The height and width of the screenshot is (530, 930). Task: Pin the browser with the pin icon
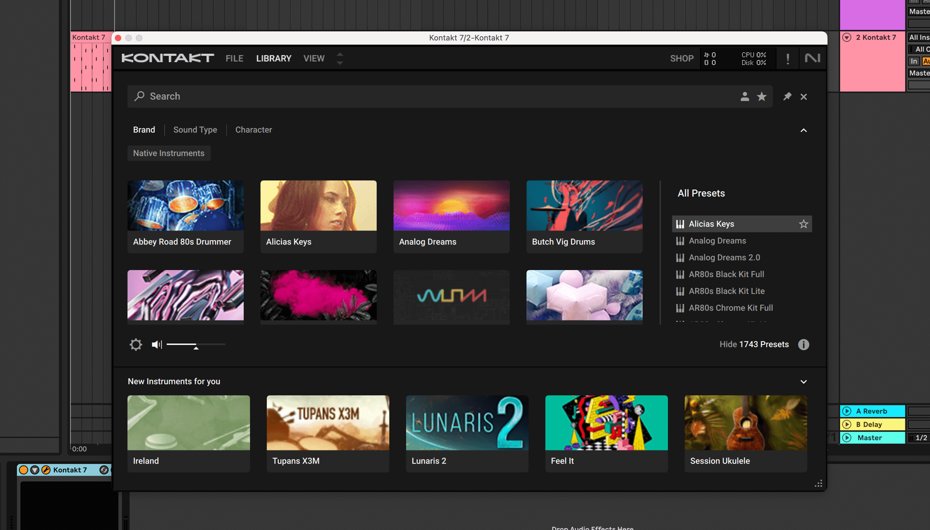click(787, 97)
